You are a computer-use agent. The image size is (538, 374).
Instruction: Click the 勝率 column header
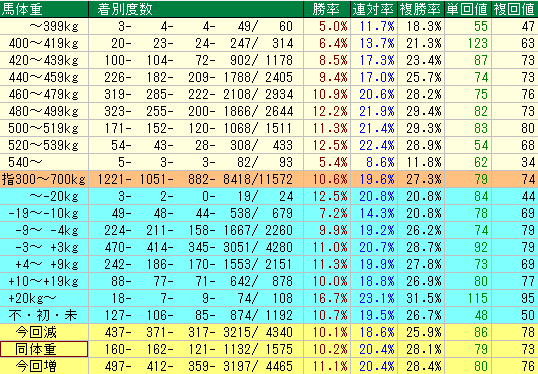coord(327,9)
